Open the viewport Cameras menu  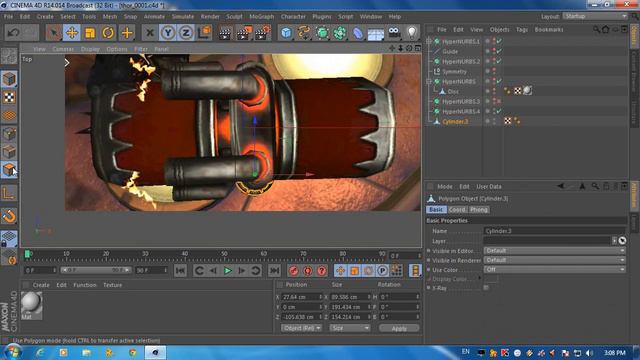pos(63,49)
